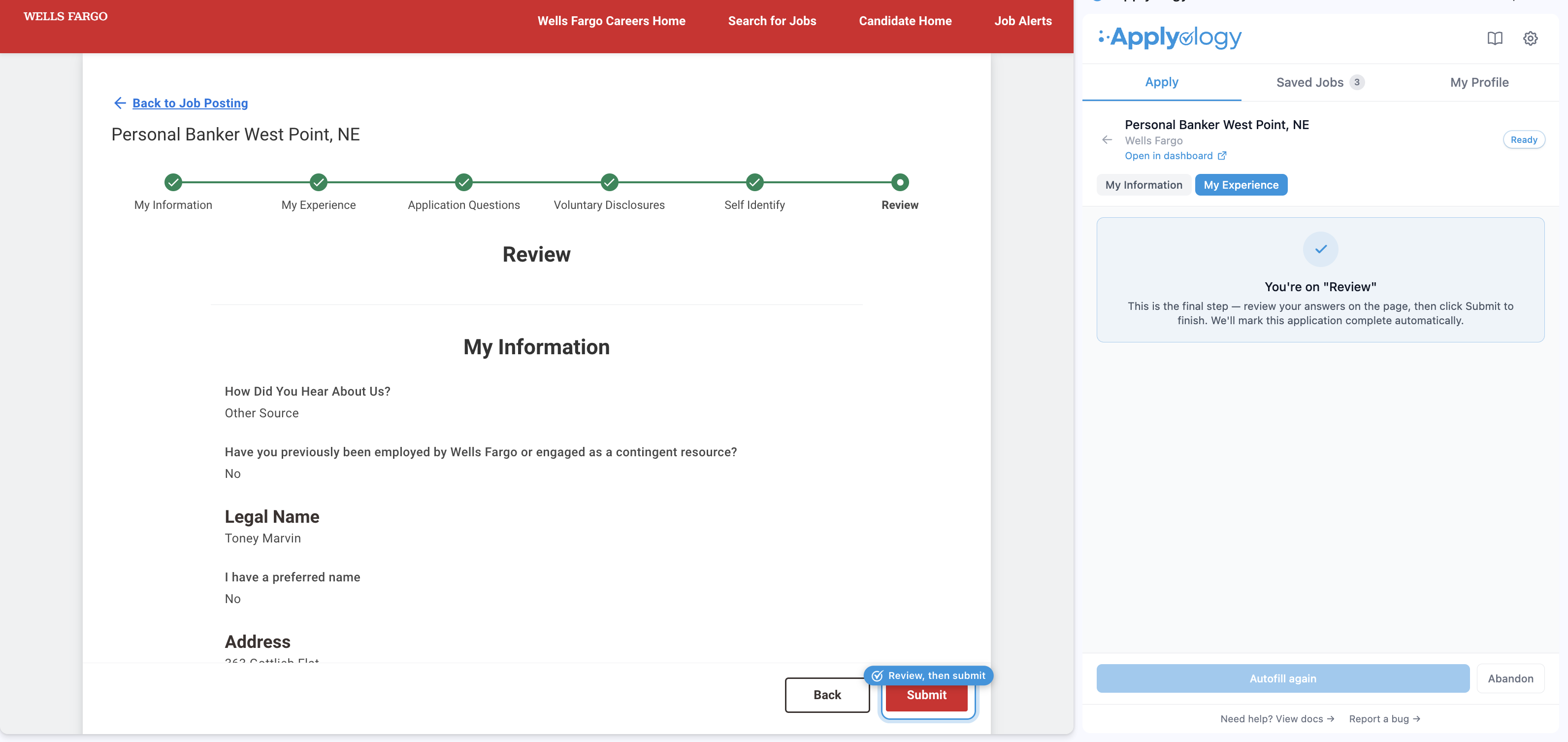Image resolution: width=1568 pixels, height=742 pixels.
Task: Select the Review step circle
Action: [900, 182]
